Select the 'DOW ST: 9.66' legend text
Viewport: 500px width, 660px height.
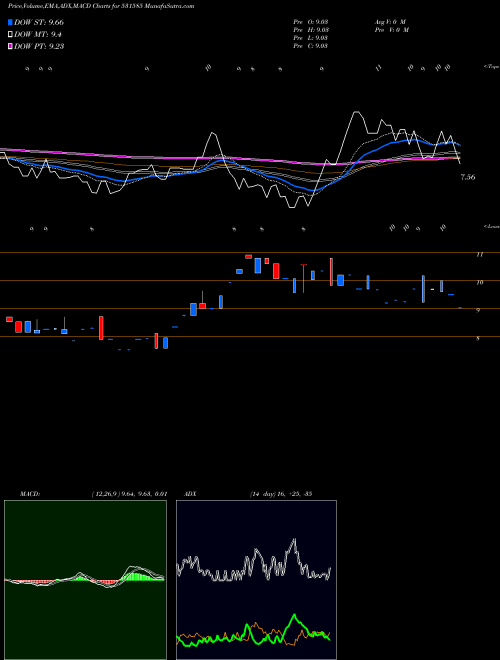pyautogui.click(x=39, y=22)
